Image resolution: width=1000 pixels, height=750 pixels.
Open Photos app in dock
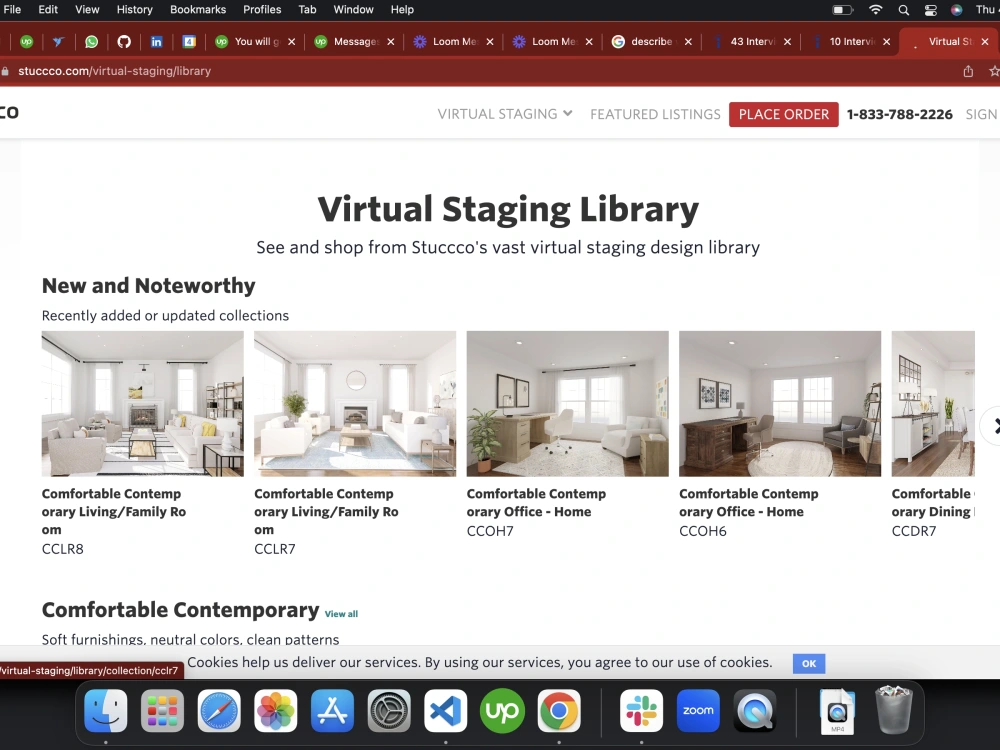(x=276, y=710)
